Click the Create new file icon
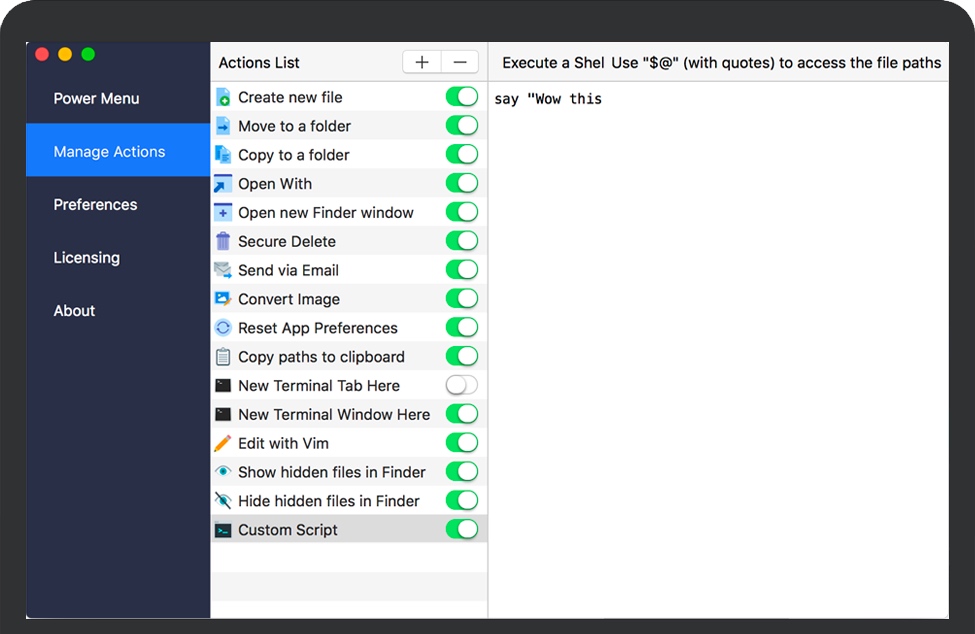Image resolution: width=975 pixels, height=634 pixels. [x=224, y=97]
